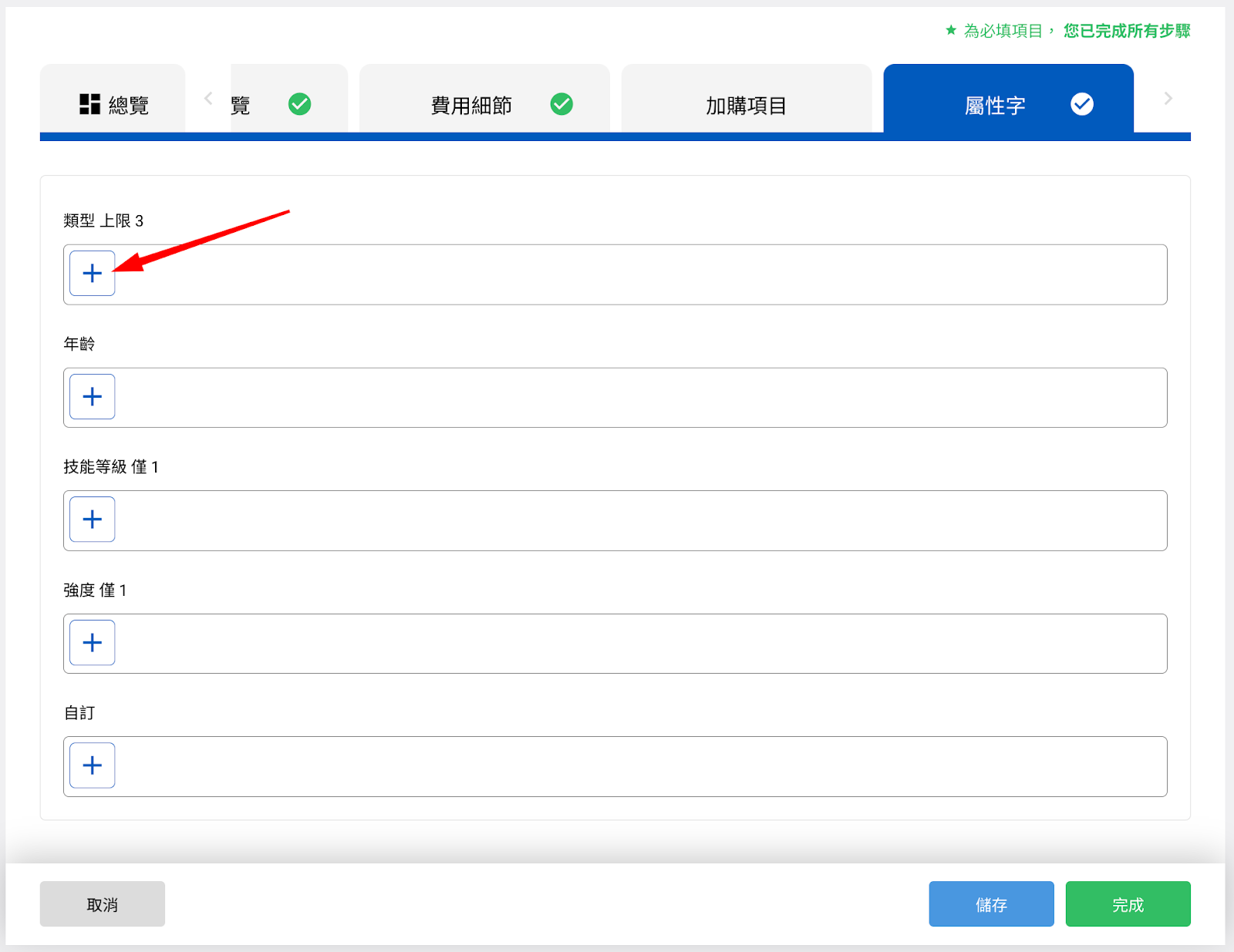Show earlier tabs with the left chevron
The width and height of the screenshot is (1234, 952).
pos(208,99)
